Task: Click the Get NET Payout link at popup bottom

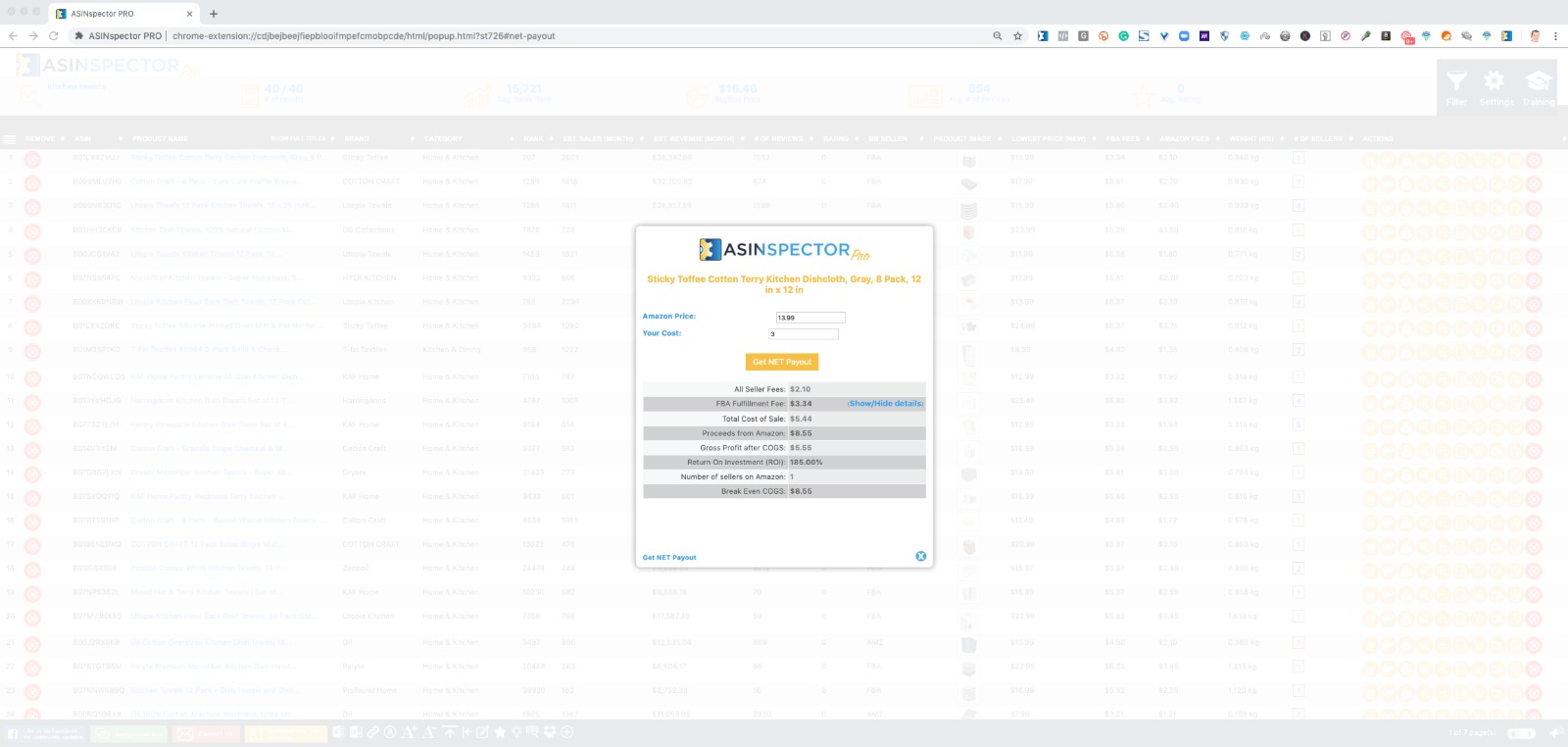Action: 669,558
